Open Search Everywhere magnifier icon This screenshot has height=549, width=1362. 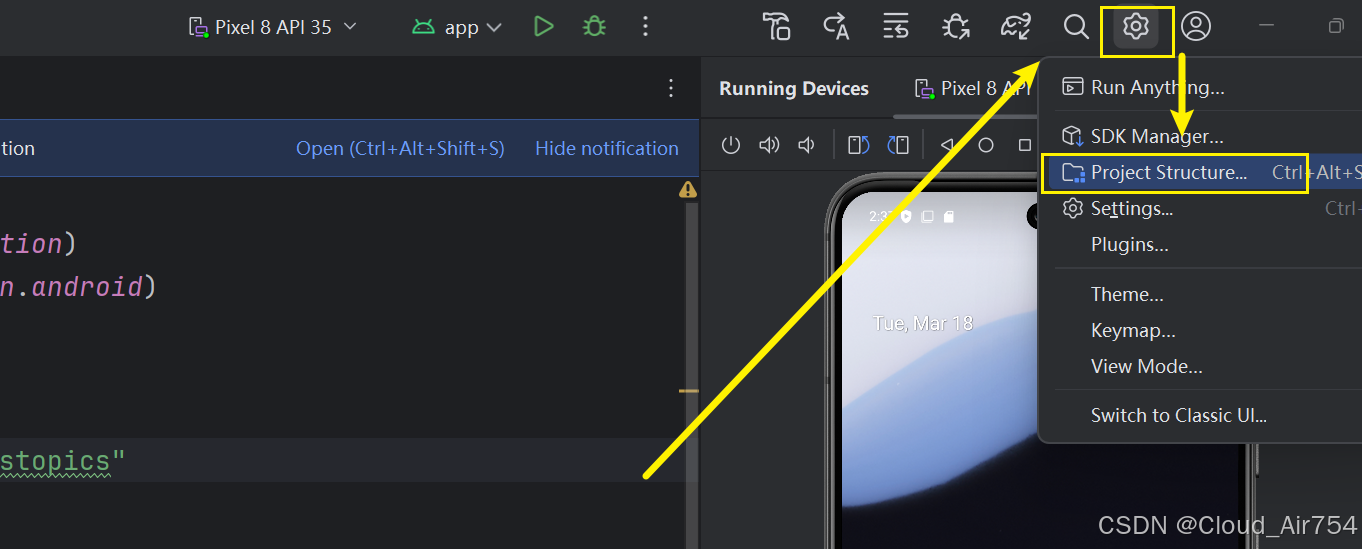1076,27
